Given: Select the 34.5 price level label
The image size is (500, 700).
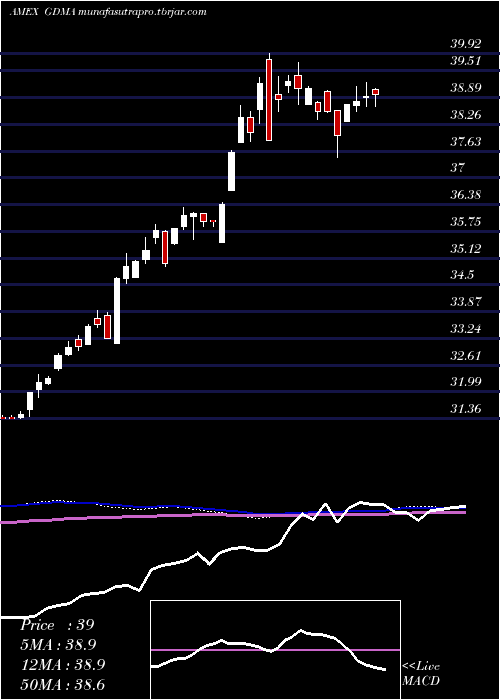Looking at the screenshot, I should pyautogui.click(x=462, y=275).
